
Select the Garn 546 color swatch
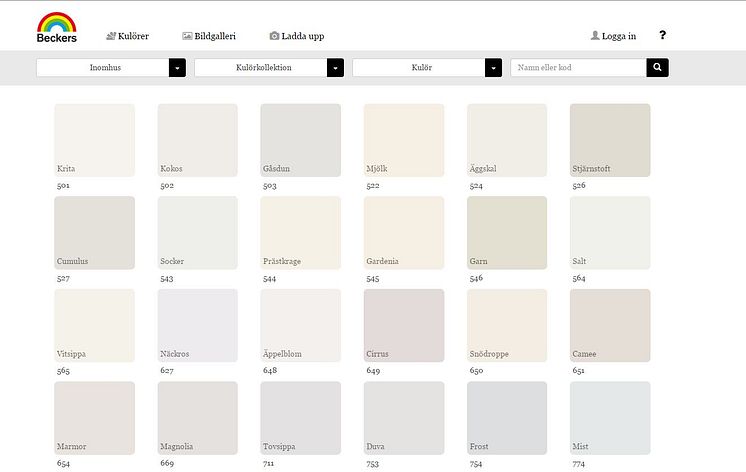[x=507, y=233]
